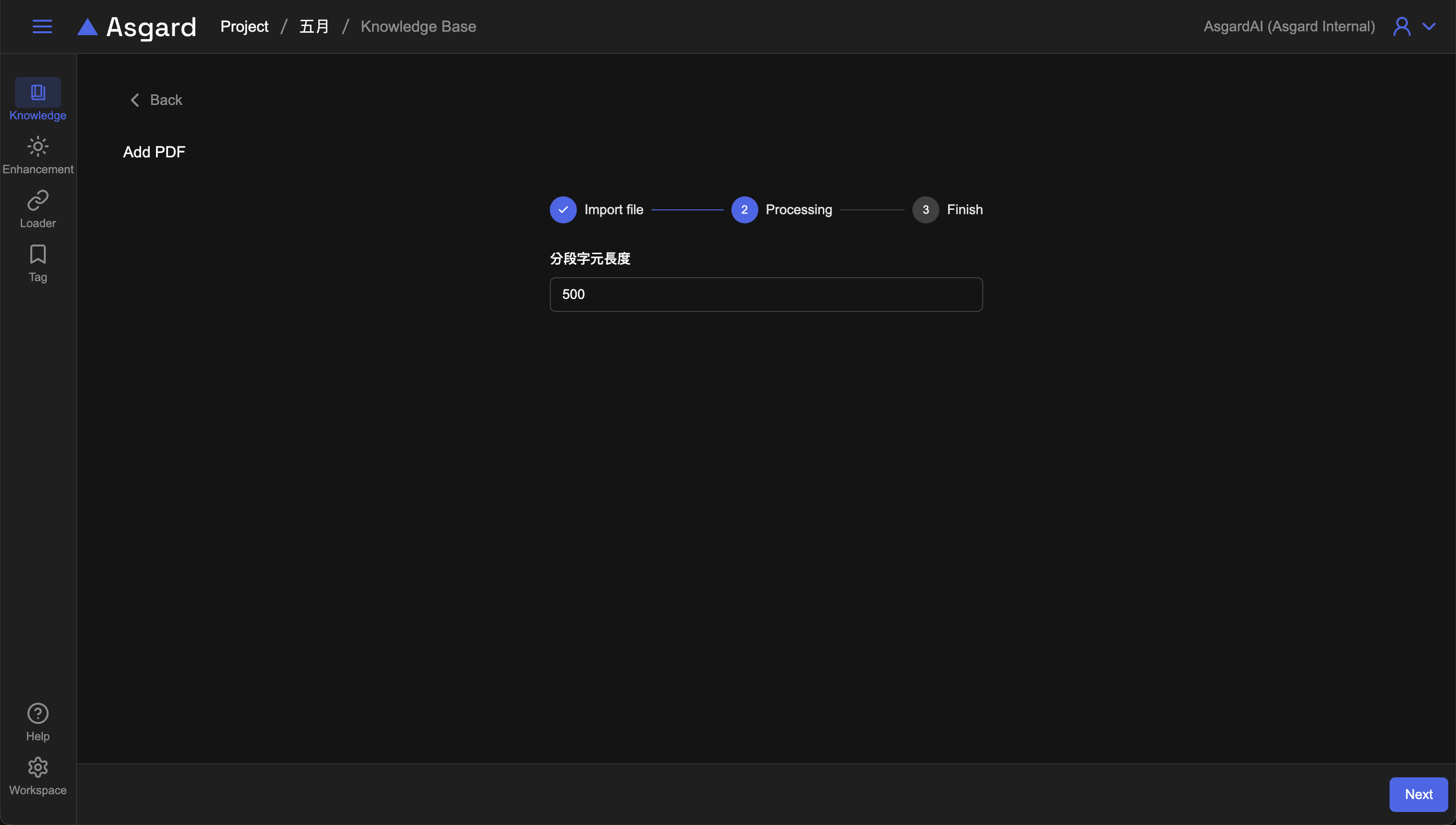Open the Tag bookmark icon

point(38,255)
